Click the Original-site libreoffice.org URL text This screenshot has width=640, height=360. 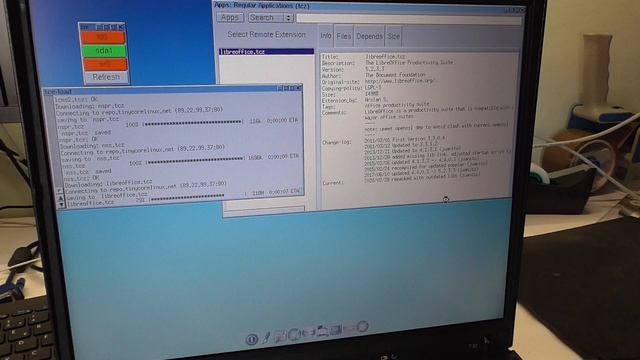399,81
